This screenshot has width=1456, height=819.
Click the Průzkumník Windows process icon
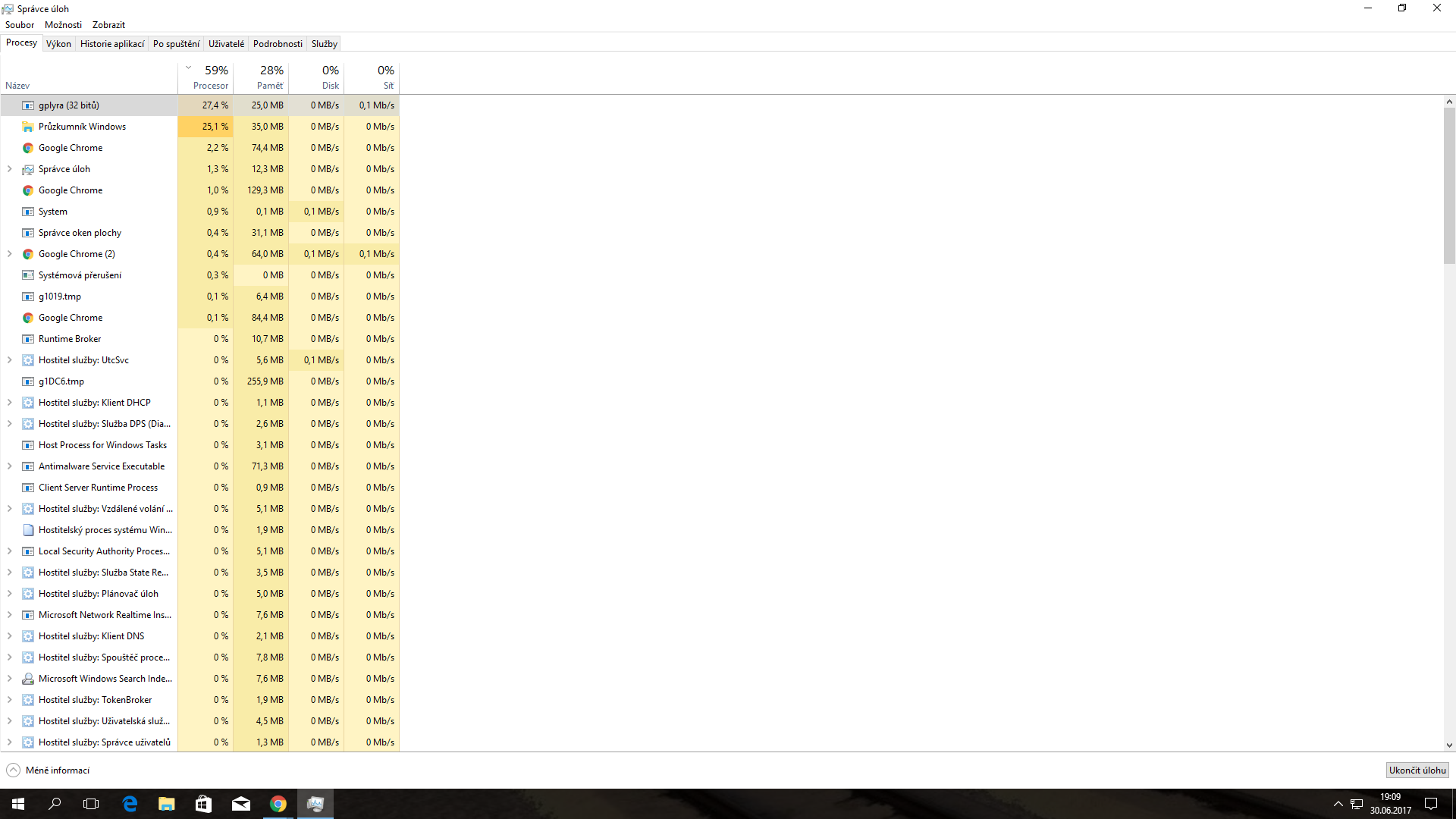[x=28, y=127]
